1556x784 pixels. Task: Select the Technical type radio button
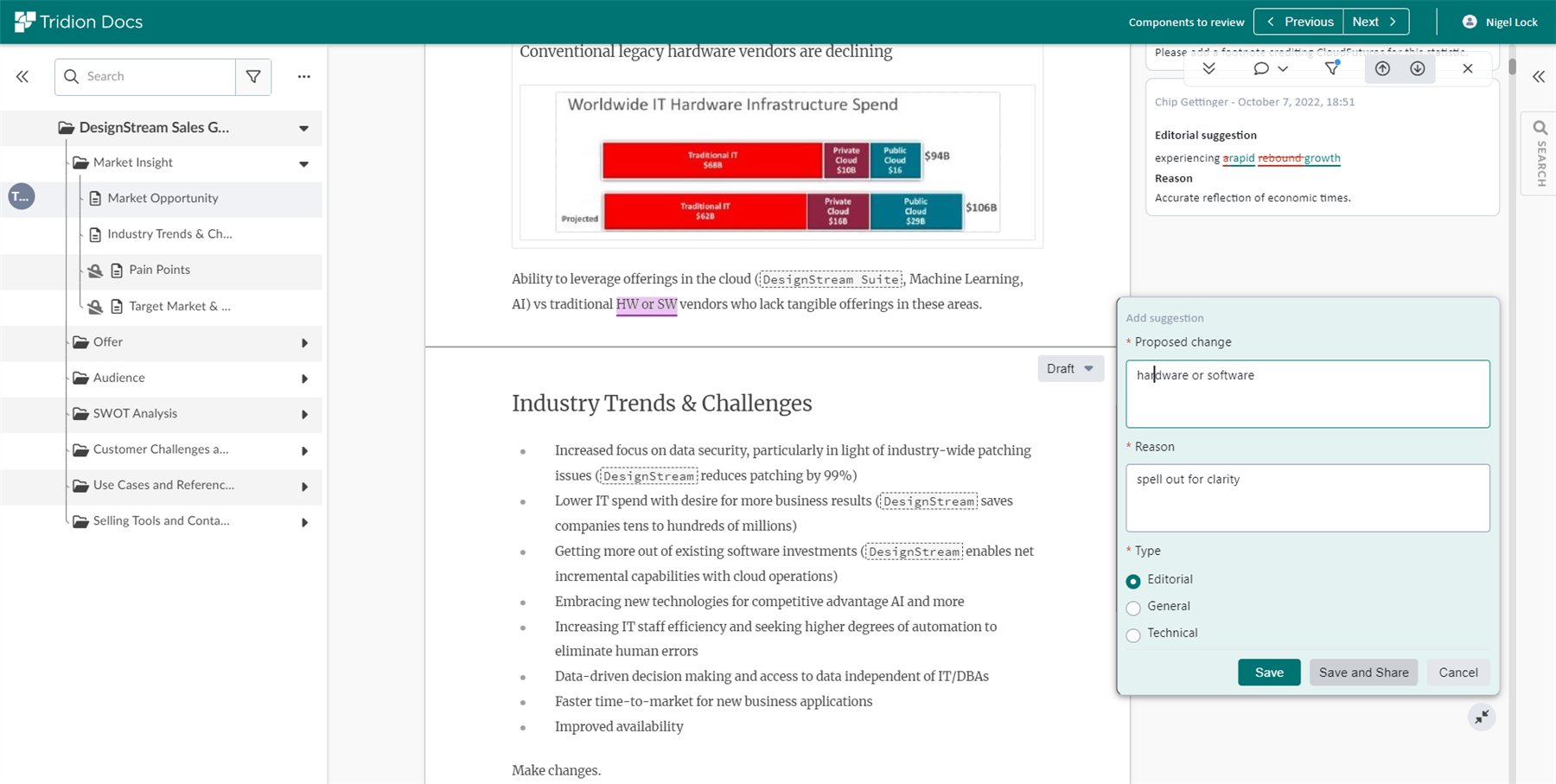coord(1133,635)
